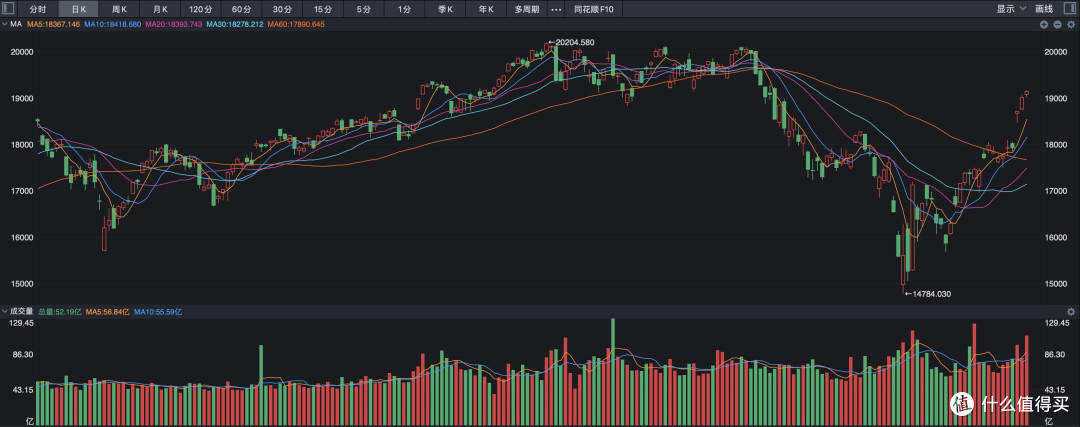Select the 日K daily candlestick tab
This screenshot has height=427, width=1080.
[x=79, y=9]
